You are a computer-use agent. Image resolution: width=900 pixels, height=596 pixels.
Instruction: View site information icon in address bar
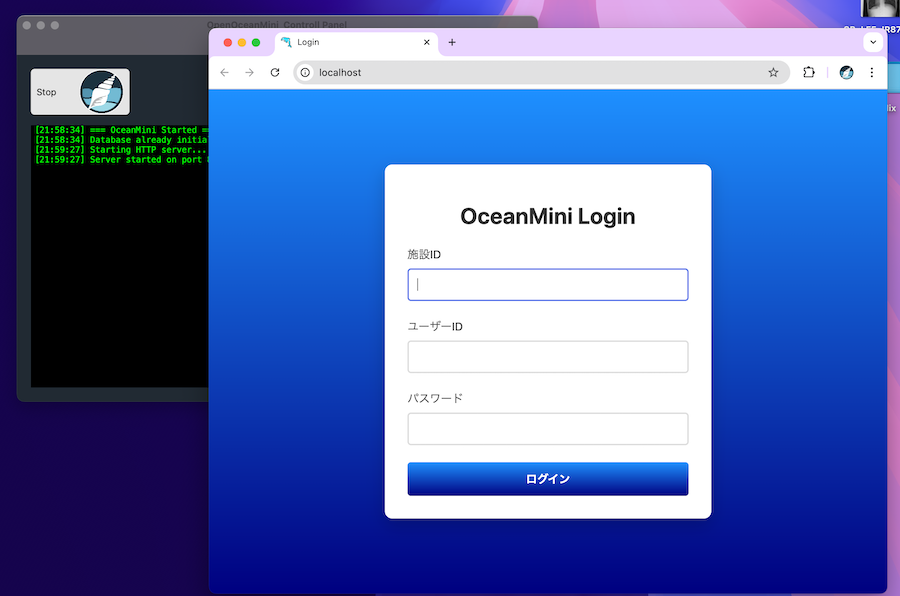pyautogui.click(x=306, y=72)
